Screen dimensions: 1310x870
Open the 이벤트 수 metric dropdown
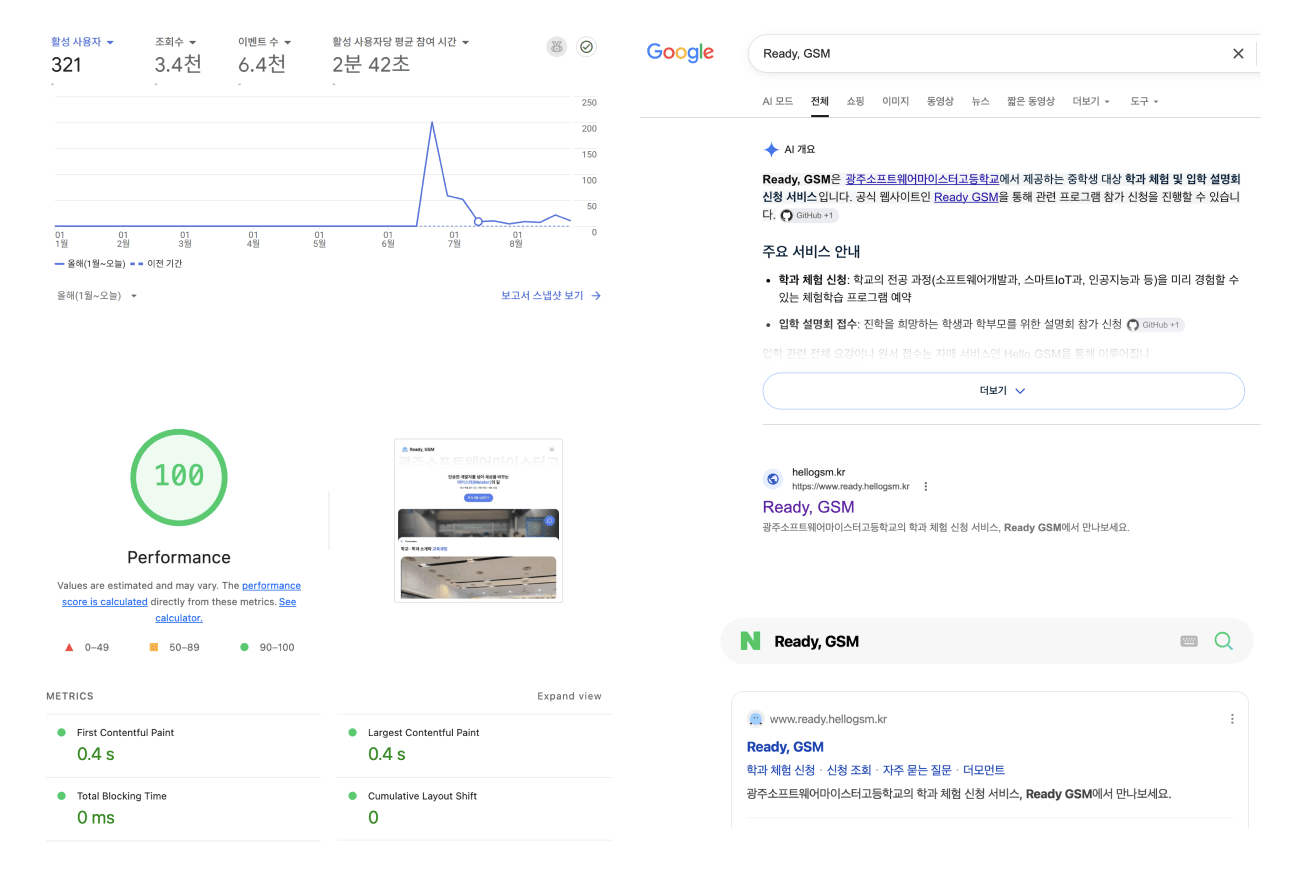pos(264,42)
